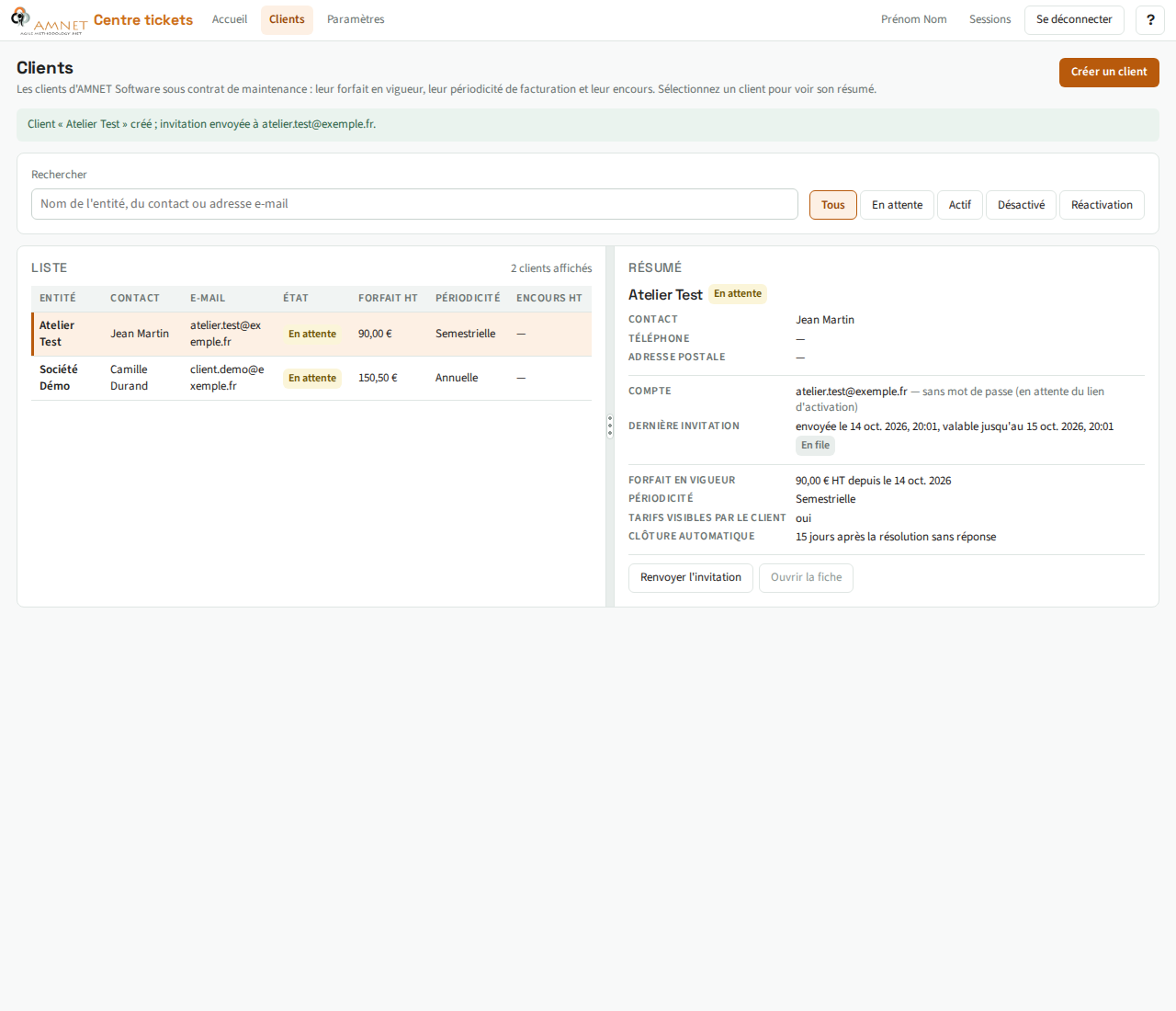The image size is (1176, 1011).
Task: Select the Tous filter
Action: [833, 205]
